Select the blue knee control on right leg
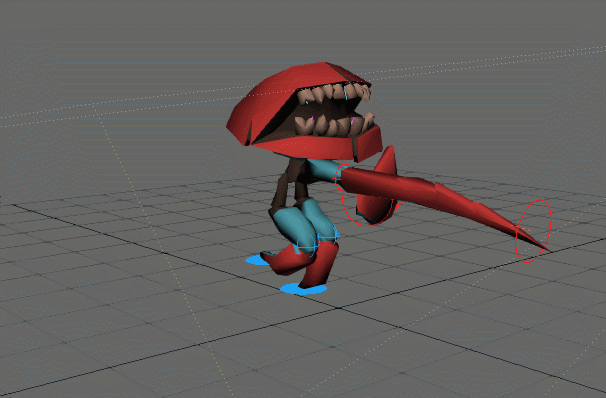Viewport: 606px width, 398px height. (x=329, y=234)
